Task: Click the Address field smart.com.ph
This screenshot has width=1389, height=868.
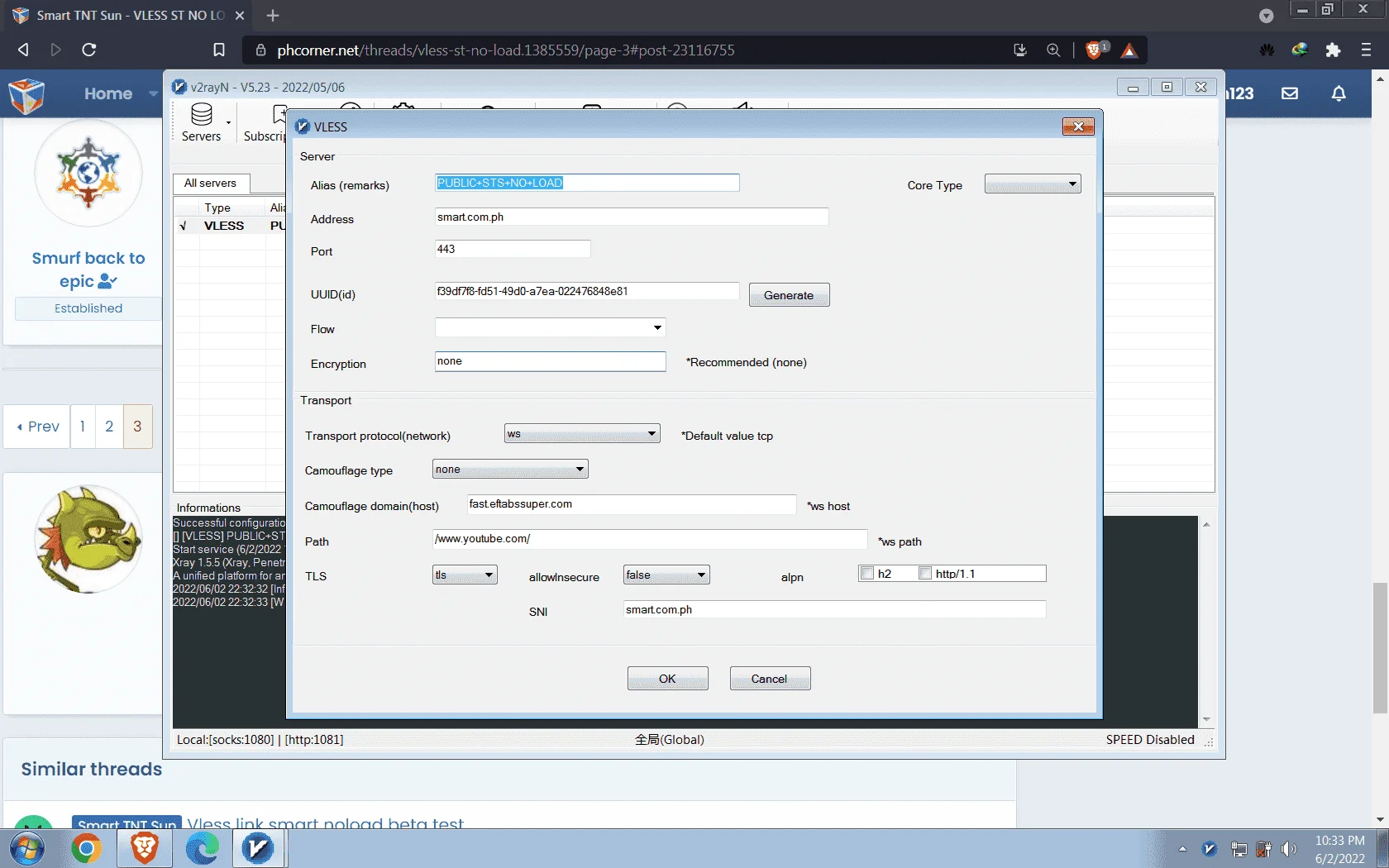Action: click(x=632, y=217)
